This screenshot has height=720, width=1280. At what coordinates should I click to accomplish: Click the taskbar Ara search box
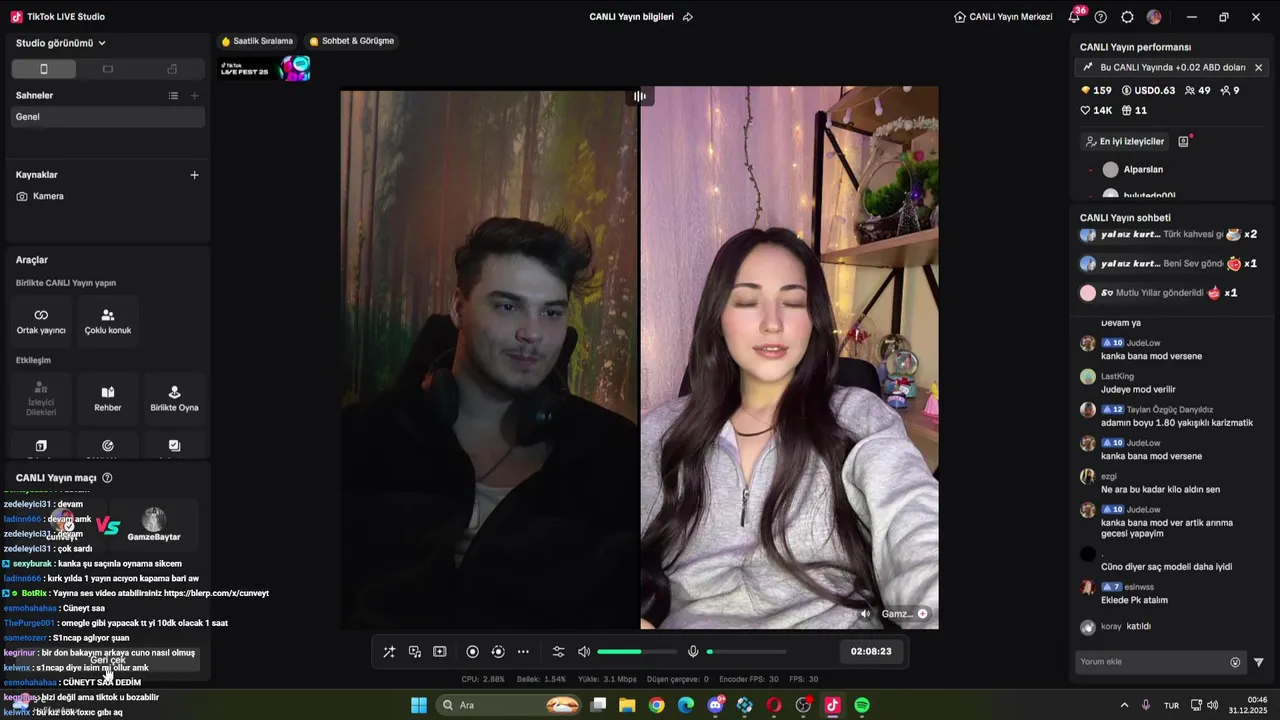click(508, 705)
